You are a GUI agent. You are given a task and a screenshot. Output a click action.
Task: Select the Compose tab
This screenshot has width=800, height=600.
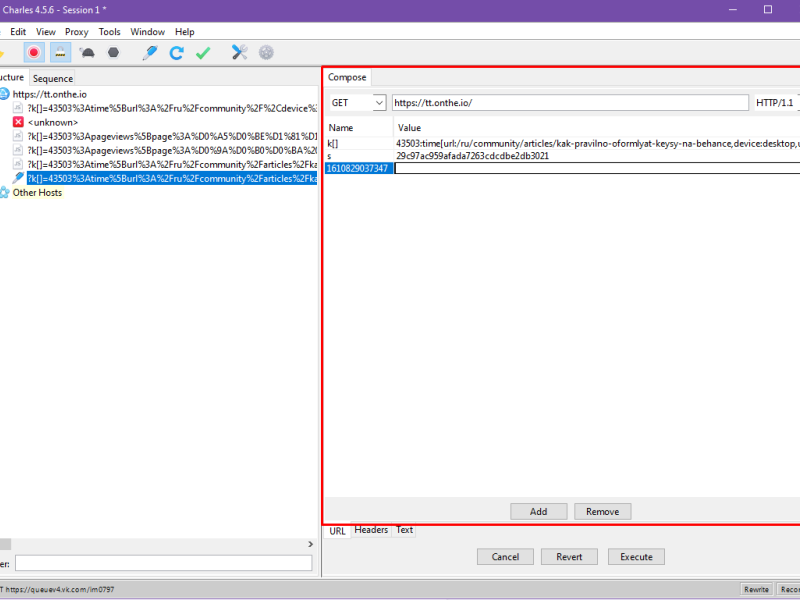[x=347, y=77]
